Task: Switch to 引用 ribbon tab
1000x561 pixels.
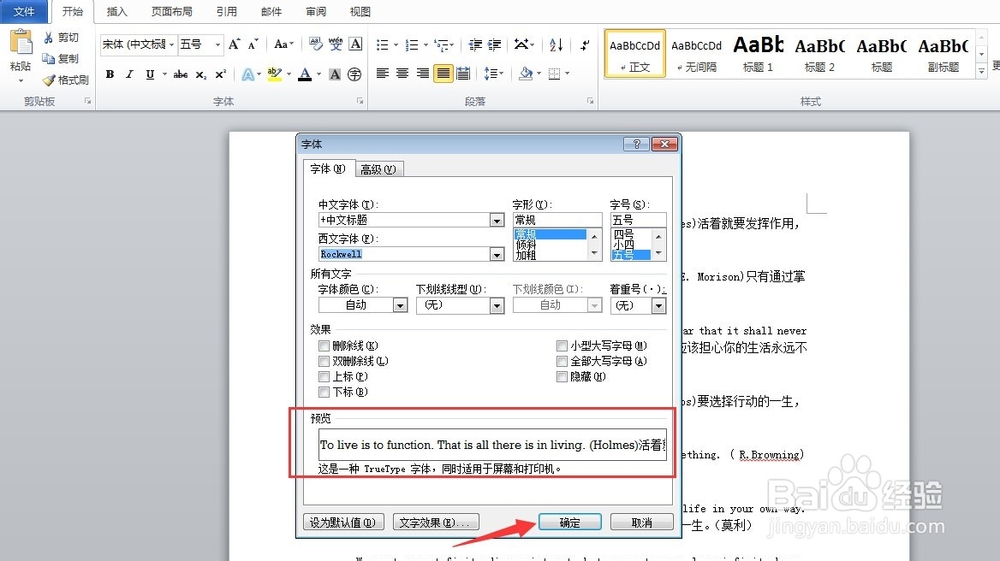Action: tap(226, 11)
